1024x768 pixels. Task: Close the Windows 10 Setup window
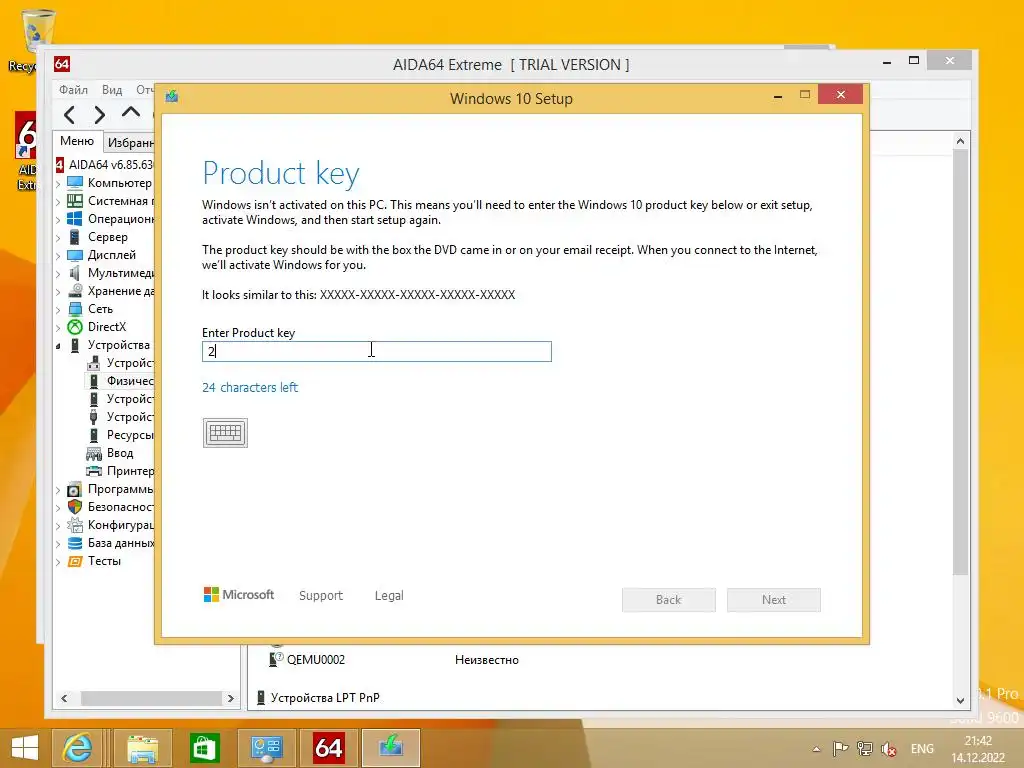pyautogui.click(x=840, y=95)
